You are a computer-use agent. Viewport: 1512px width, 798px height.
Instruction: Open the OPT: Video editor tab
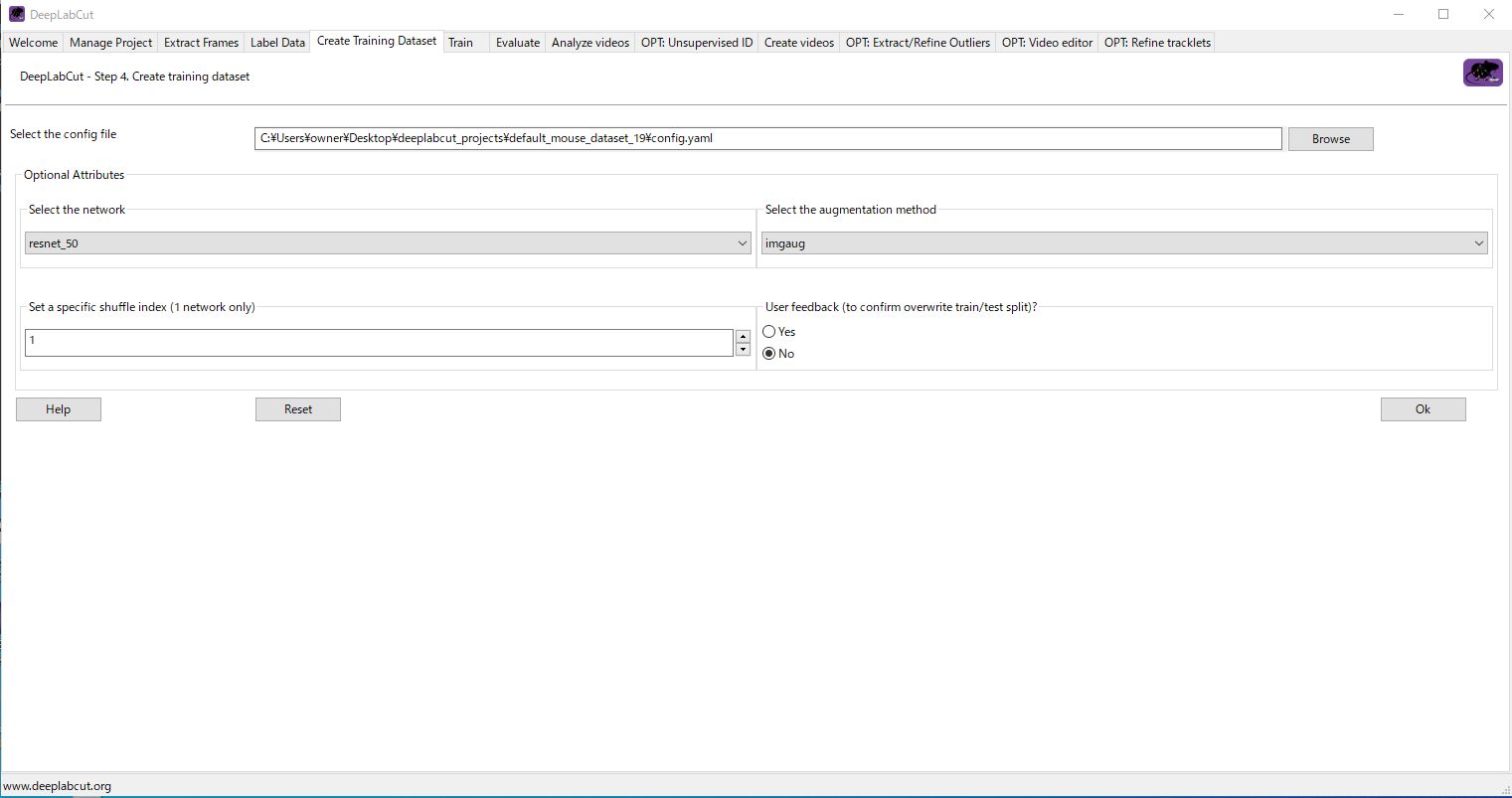[x=1048, y=43]
